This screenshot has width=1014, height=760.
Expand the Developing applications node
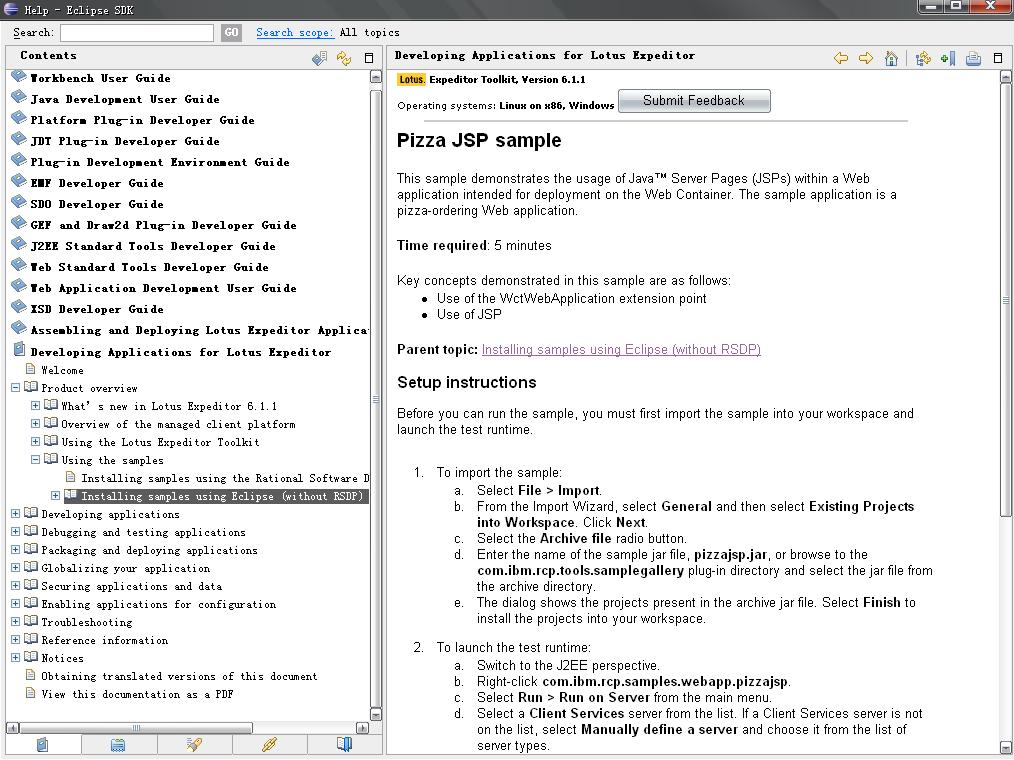pos(16,514)
